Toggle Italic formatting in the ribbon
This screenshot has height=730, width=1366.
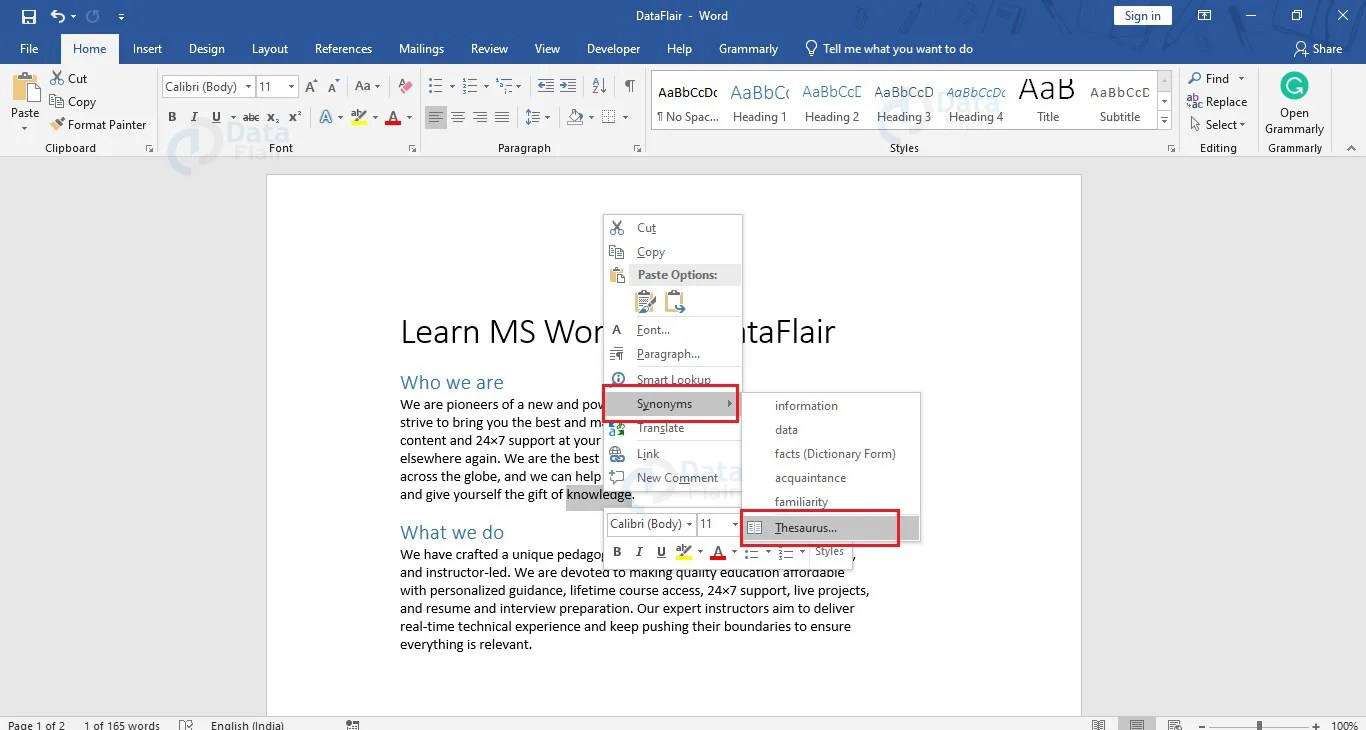(x=194, y=117)
